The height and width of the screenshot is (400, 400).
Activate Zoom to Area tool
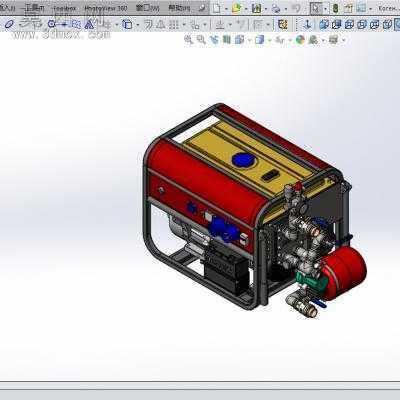pos(201,40)
